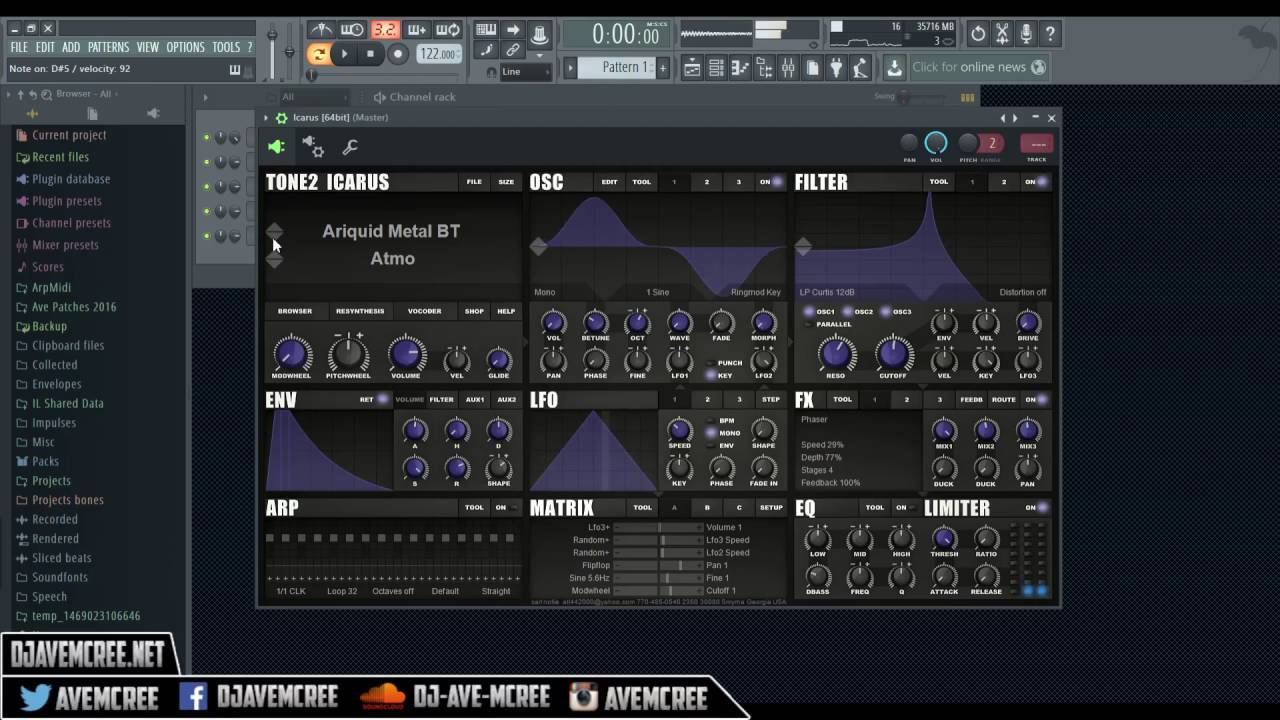1280x720 pixels.
Task: Click the undo history icon
Action: (x=978, y=34)
